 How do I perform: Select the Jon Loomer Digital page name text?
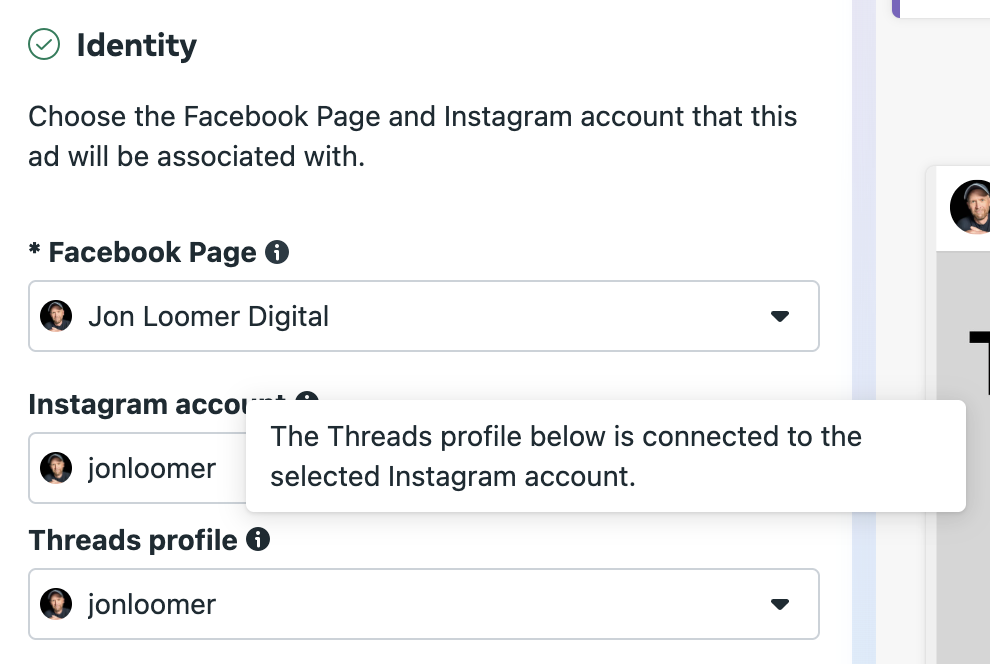pos(208,316)
